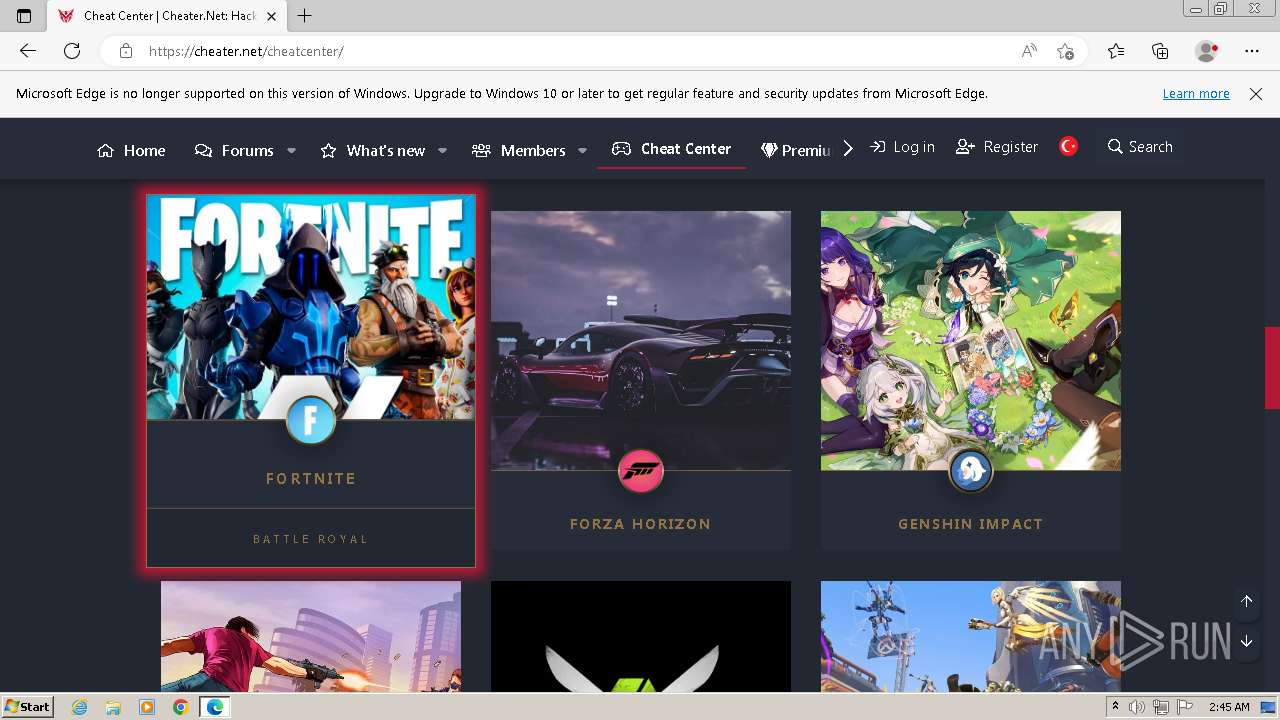1280x720 pixels.
Task: Expand the Forums dropdown arrow
Action: point(291,151)
